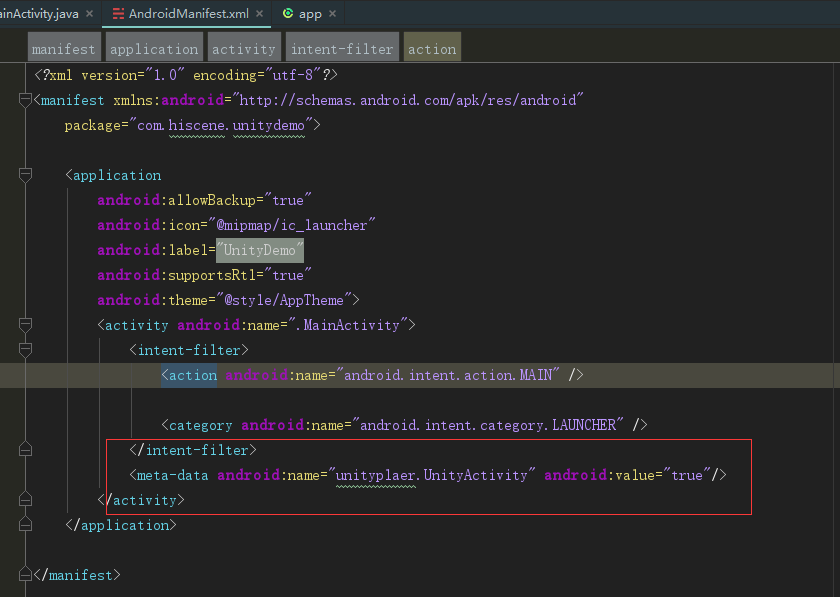Collapse the manifest element using its gutter arrow
This screenshot has height=597, width=840.
coord(23,100)
